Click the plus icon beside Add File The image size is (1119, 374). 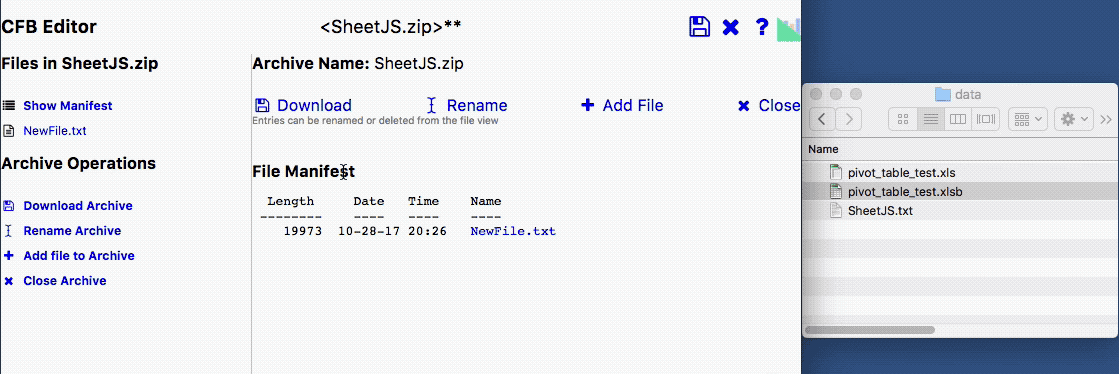pyautogui.click(x=587, y=106)
